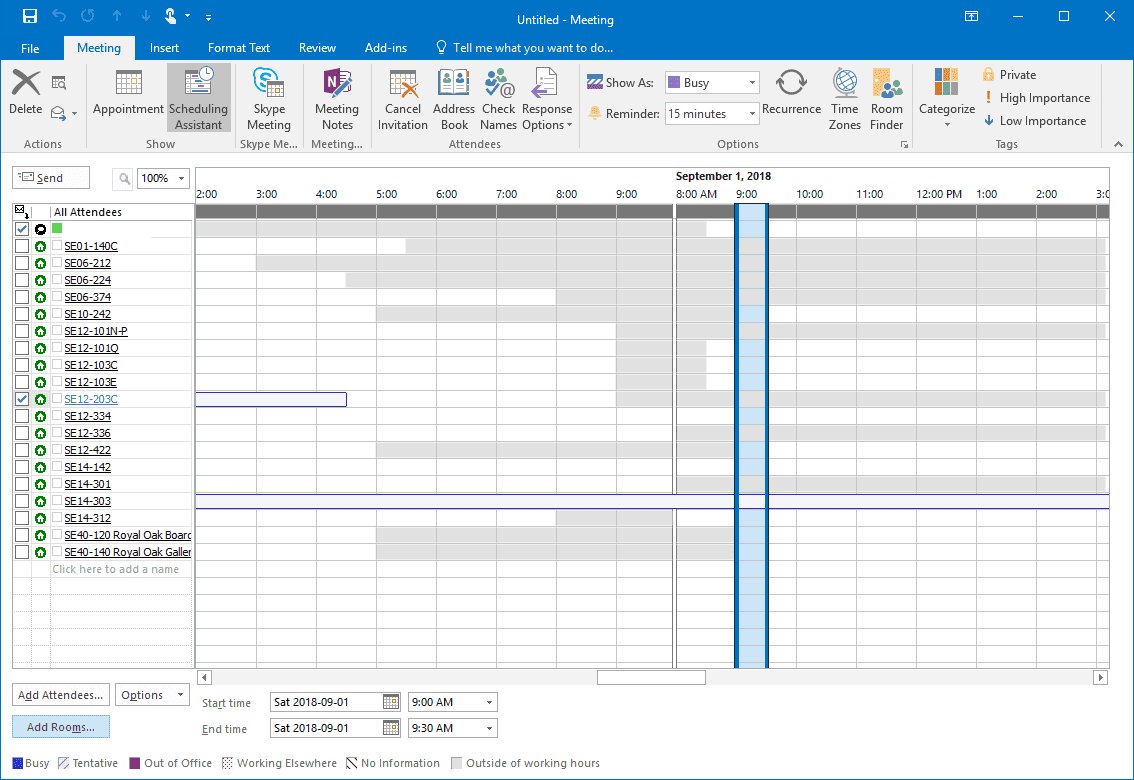
Task: Click Add Attendees button
Action: [x=61, y=695]
